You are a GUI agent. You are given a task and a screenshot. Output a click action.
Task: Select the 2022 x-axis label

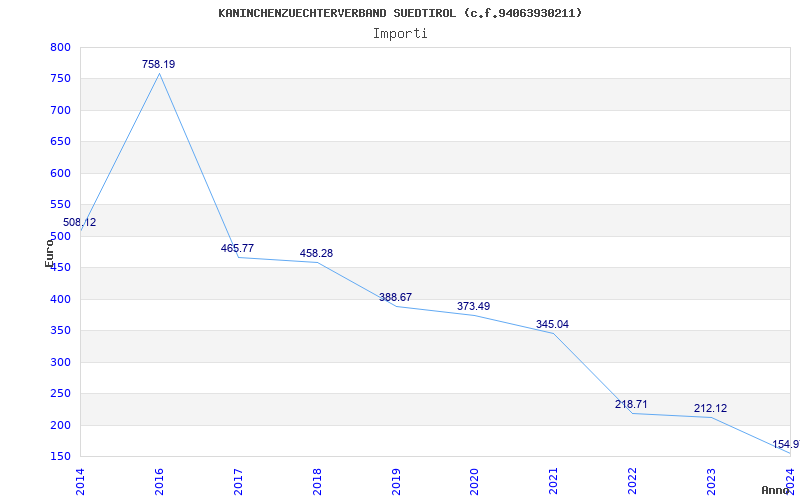point(633,482)
